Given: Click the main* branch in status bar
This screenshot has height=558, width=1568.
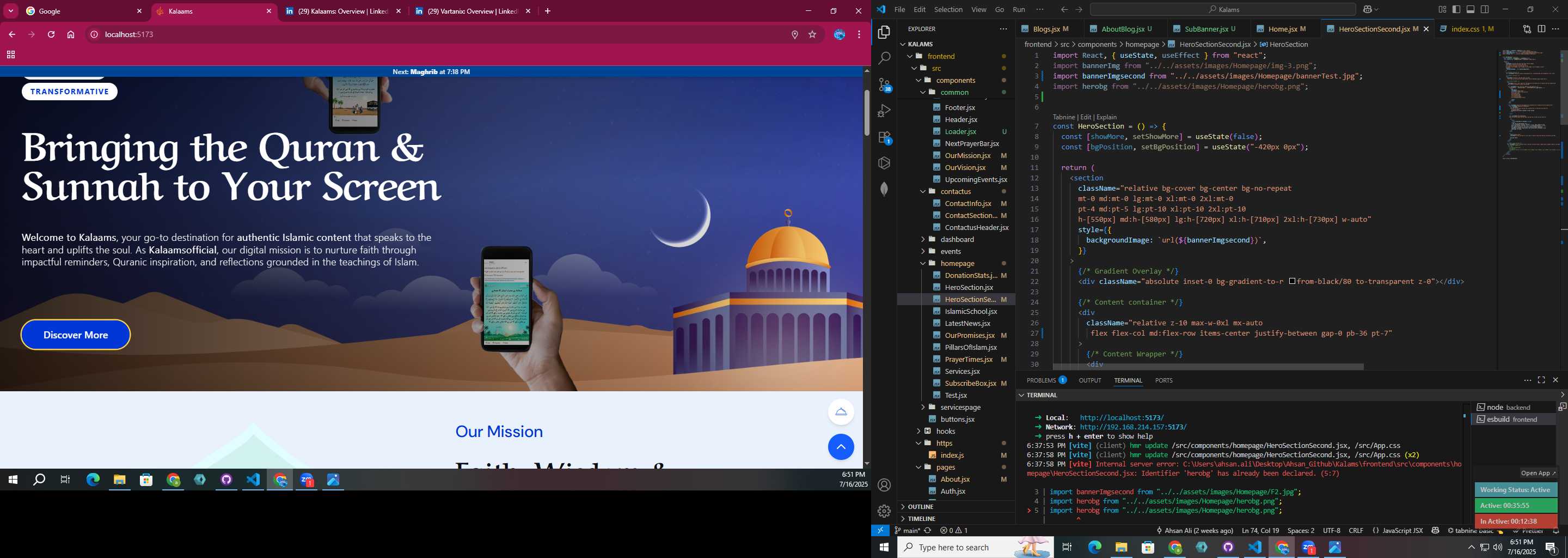Looking at the screenshot, I should point(907,531).
